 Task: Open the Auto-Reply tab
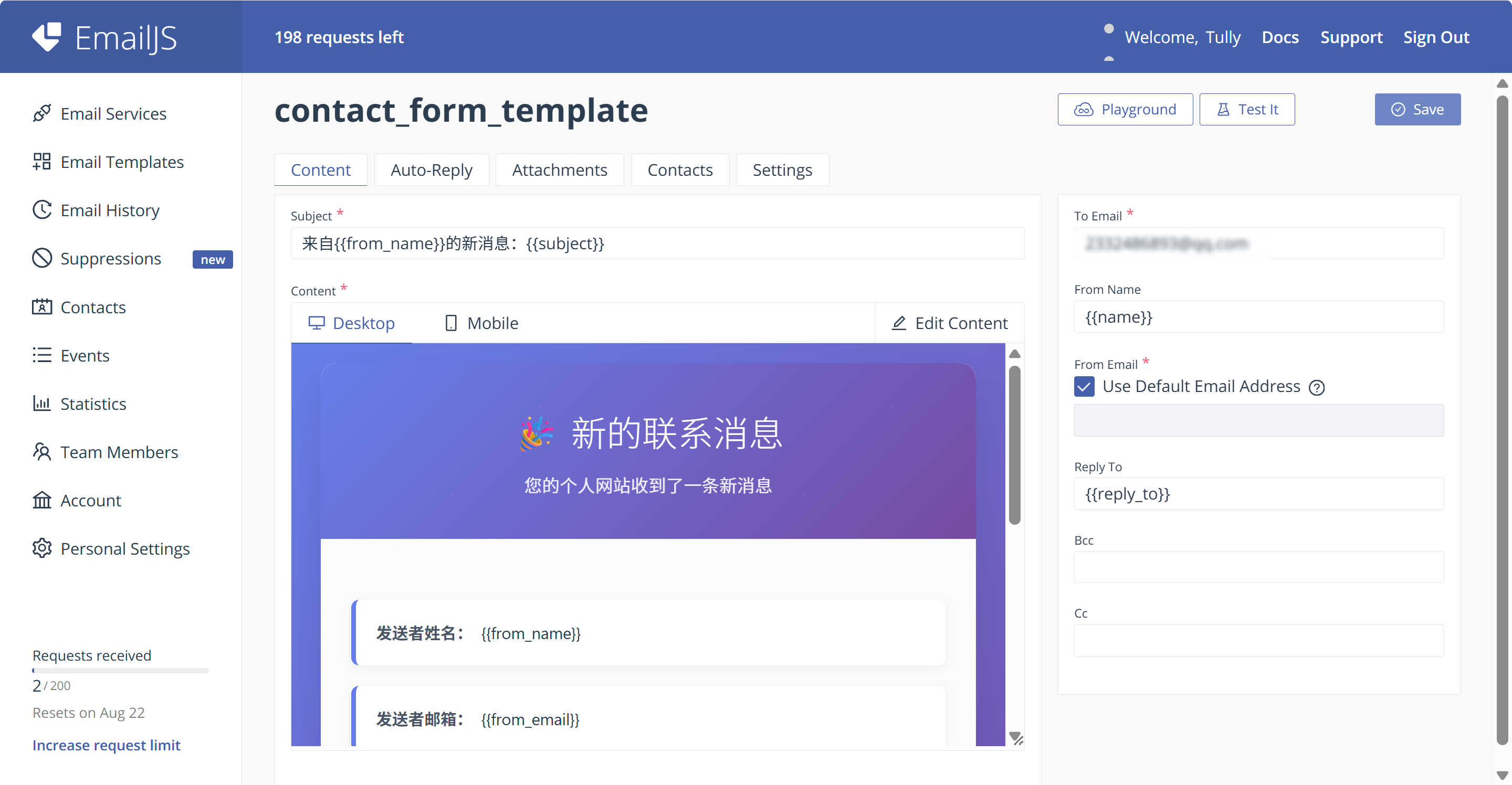(x=432, y=170)
